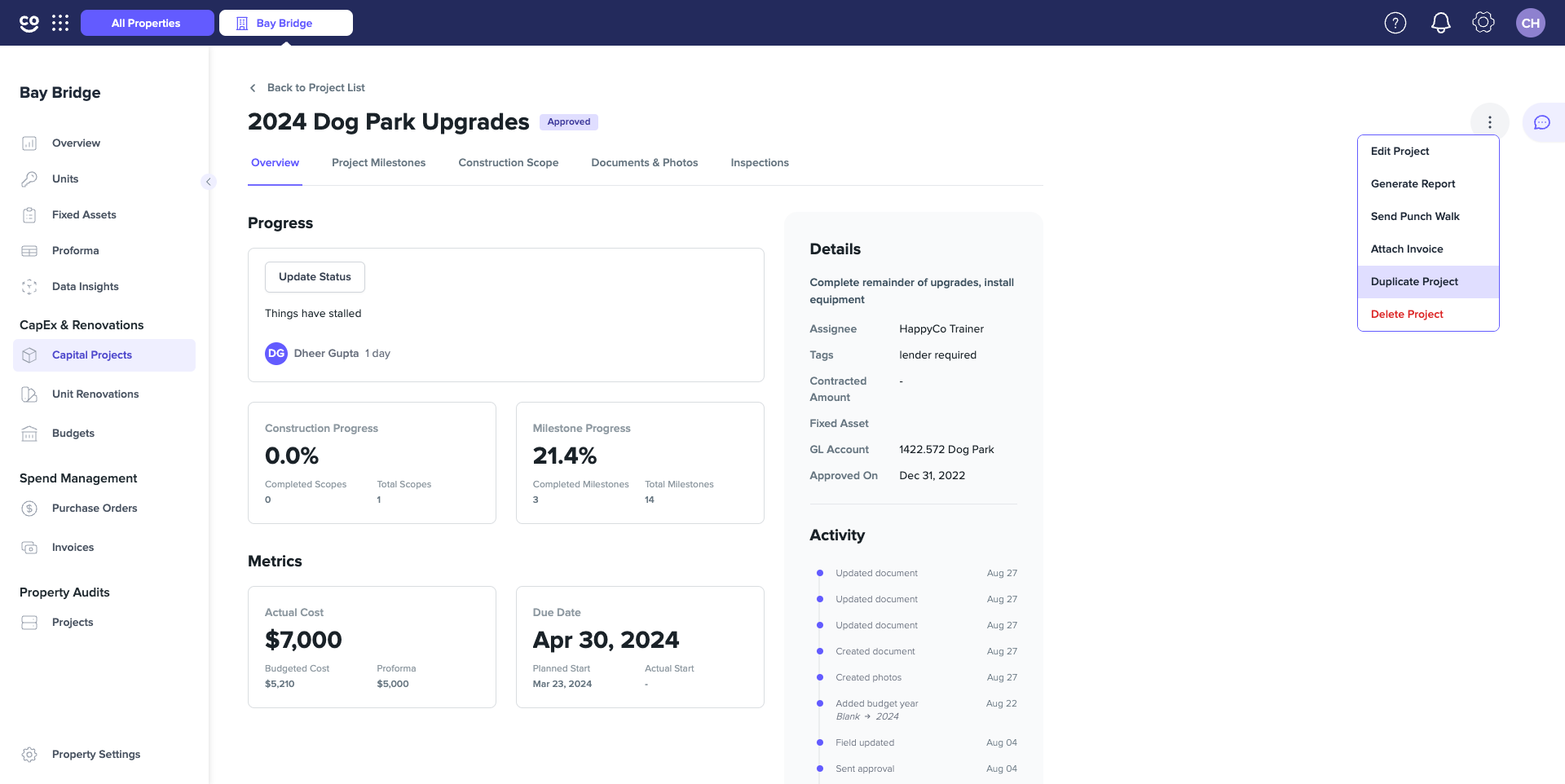Select the project Overview tab
Screen dimensions: 1565x784
(275, 163)
